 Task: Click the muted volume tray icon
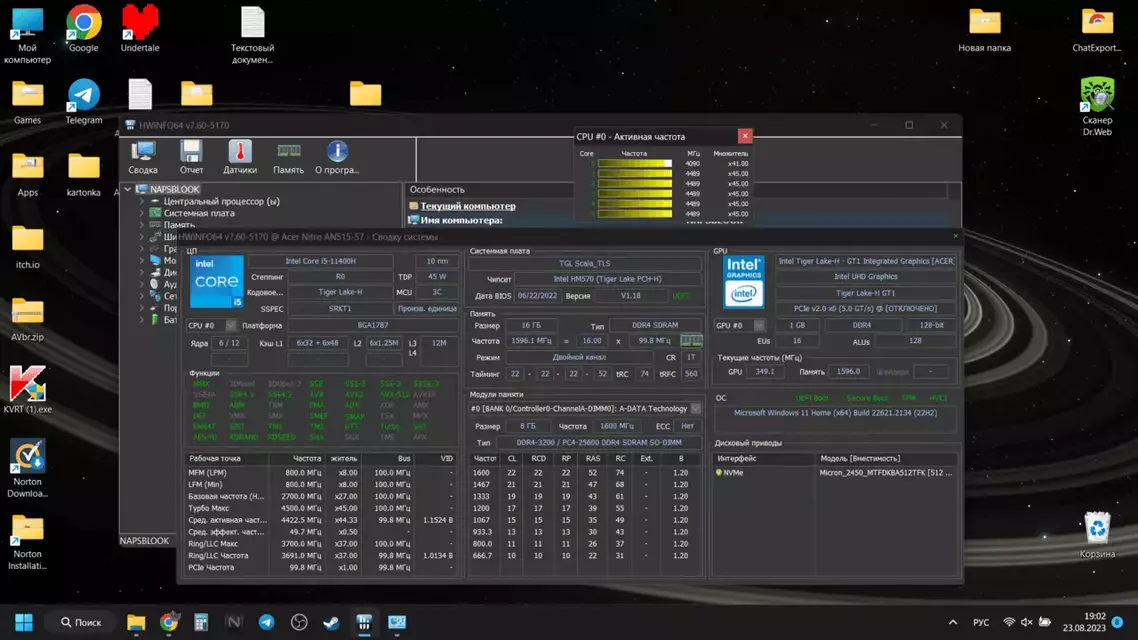1026,622
